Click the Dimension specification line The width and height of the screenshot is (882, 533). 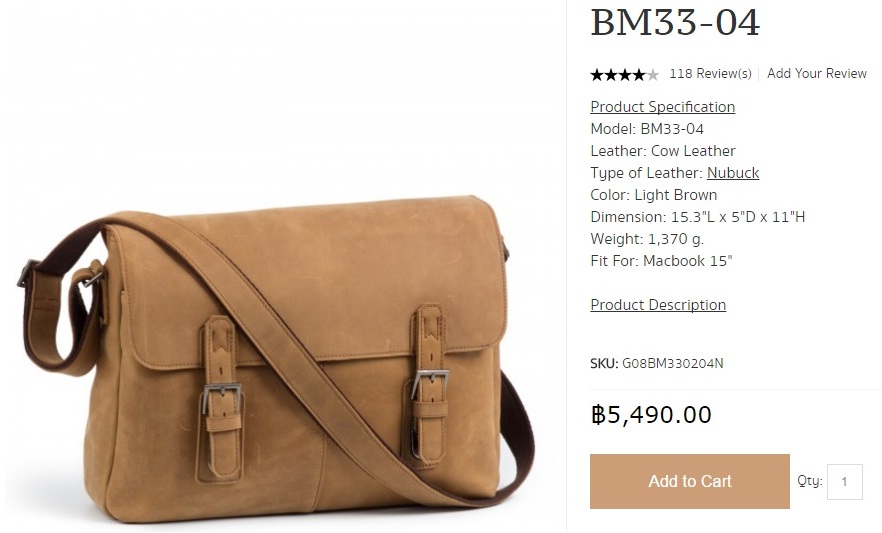(698, 216)
